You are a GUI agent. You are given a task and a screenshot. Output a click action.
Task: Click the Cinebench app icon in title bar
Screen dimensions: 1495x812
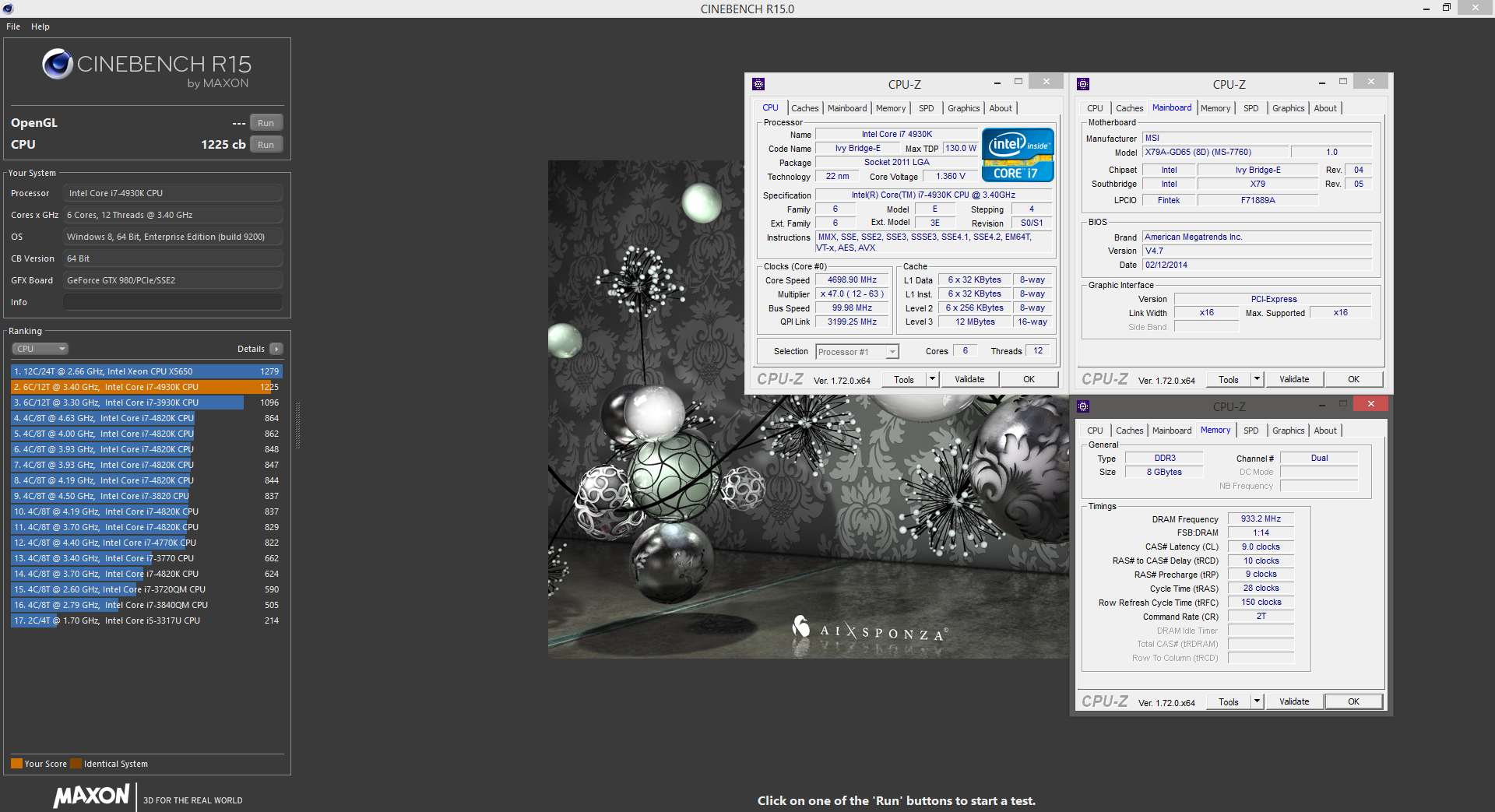coord(8,9)
